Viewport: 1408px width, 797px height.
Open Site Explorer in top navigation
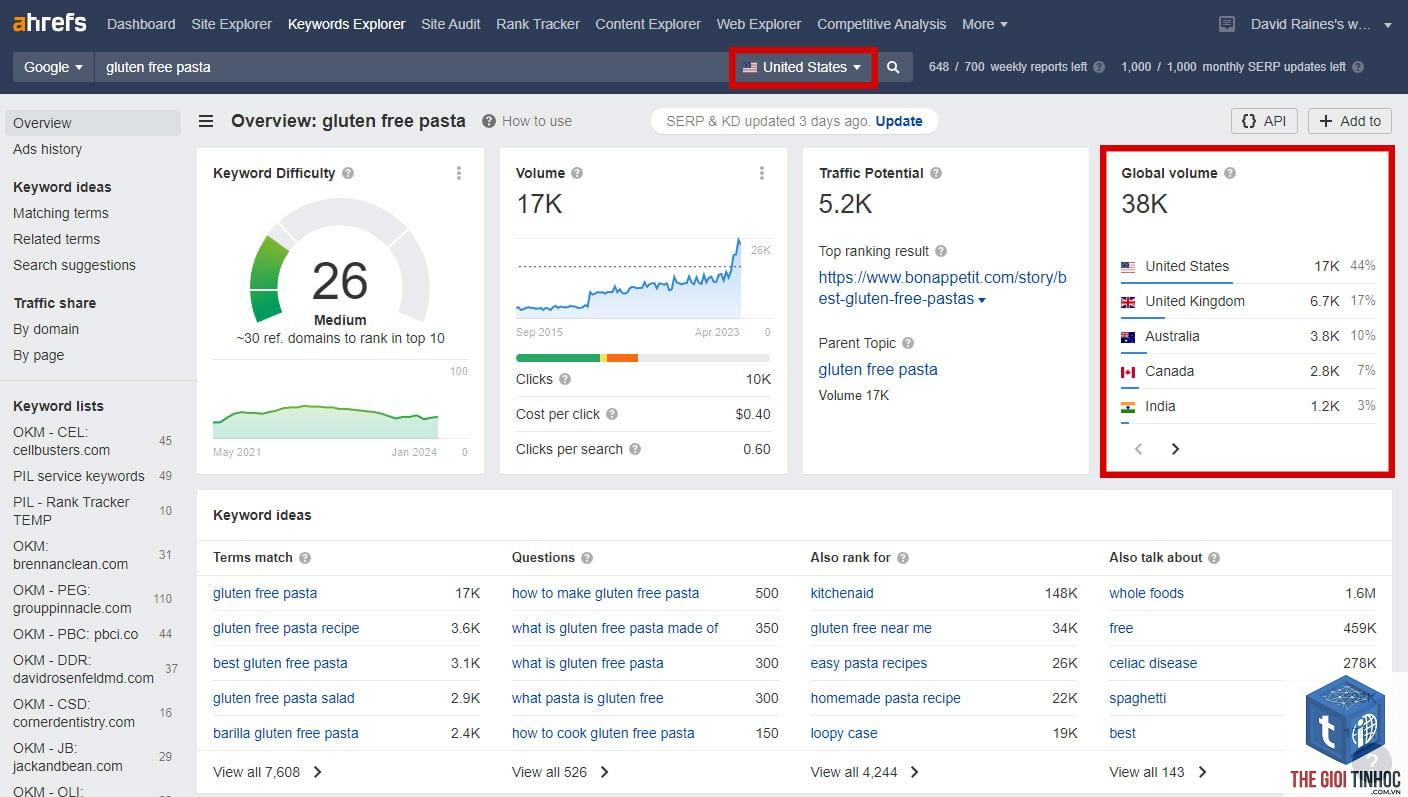pyautogui.click(x=231, y=24)
